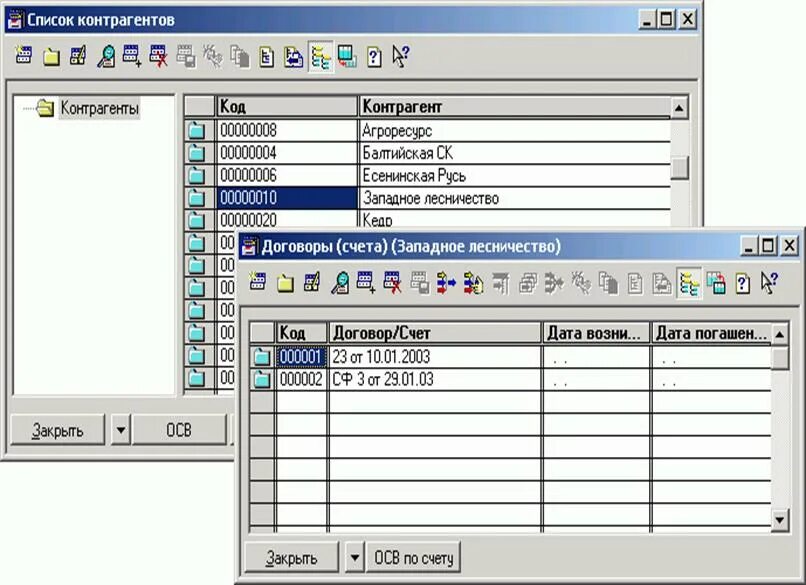The image size is (806, 585).
Task: Click folder icon of Агроресурс row
Action: pyautogui.click(x=196, y=131)
